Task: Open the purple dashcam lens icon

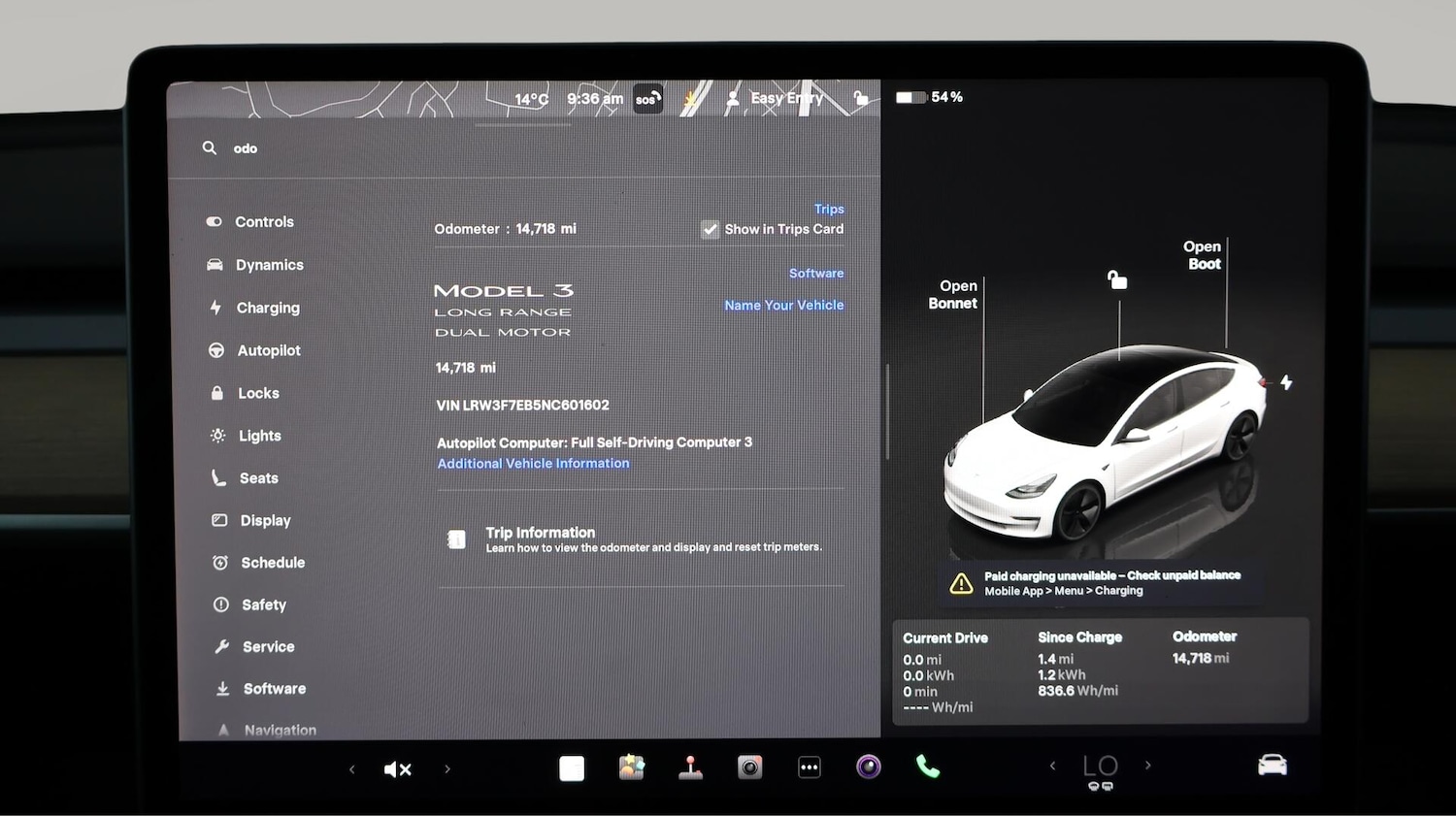Action: (869, 767)
